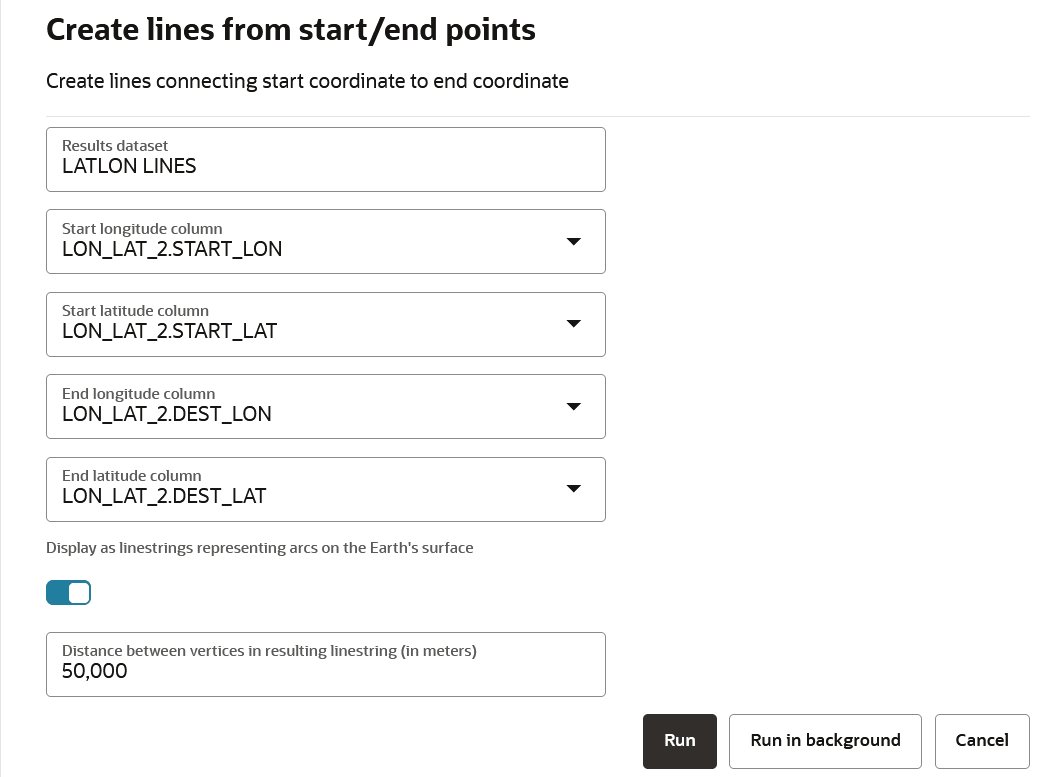This screenshot has width=1053, height=777.
Task: Cancel the create lines dialog
Action: click(982, 741)
